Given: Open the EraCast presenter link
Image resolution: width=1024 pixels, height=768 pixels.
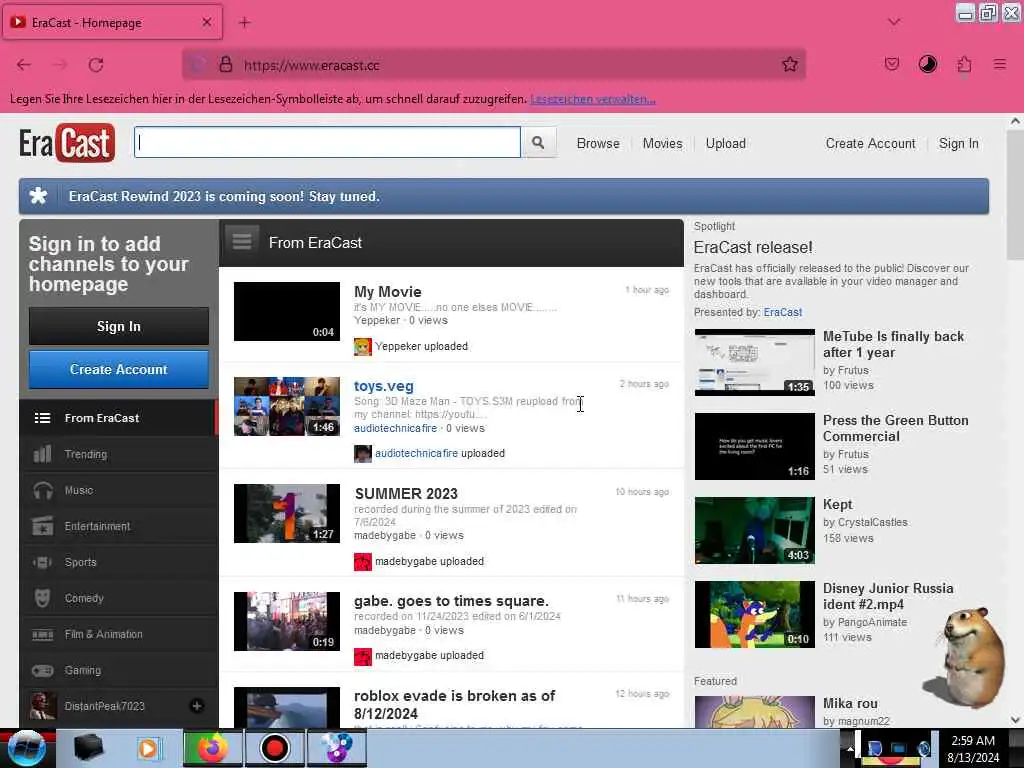Looking at the screenshot, I should click(x=782, y=312).
